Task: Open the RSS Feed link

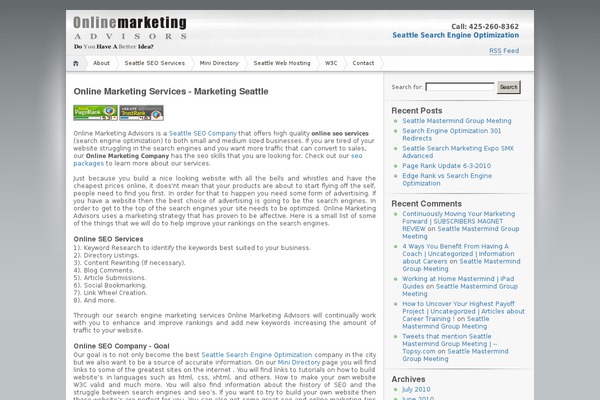Action: pyautogui.click(x=504, y=51)
